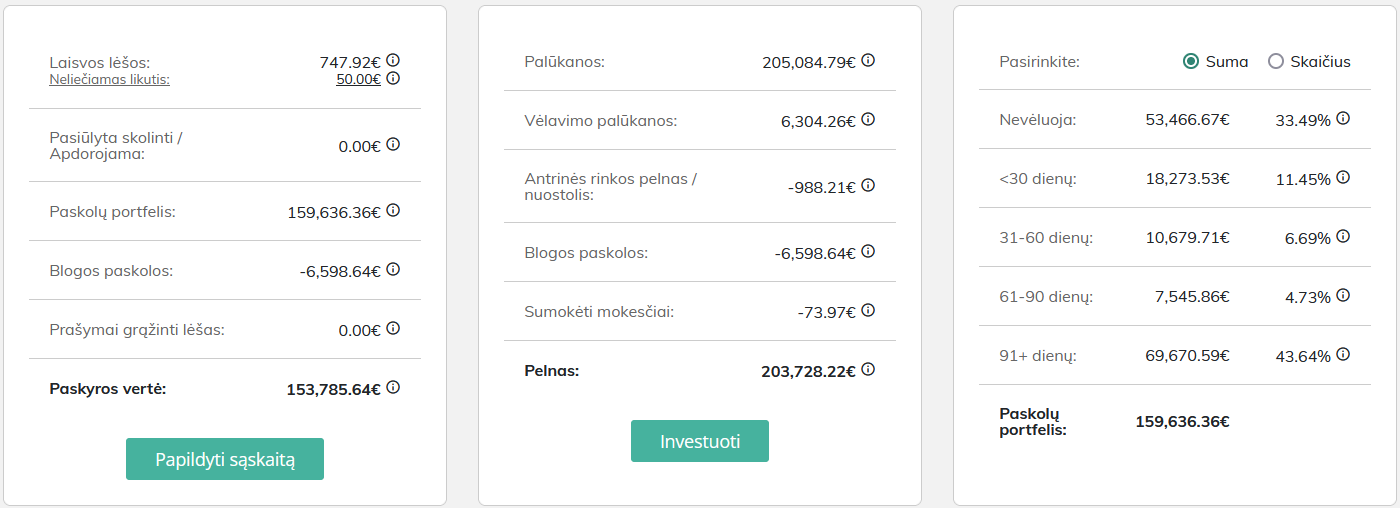Show info for Nevėluoja 33.49%

[x=1343, y=118]
